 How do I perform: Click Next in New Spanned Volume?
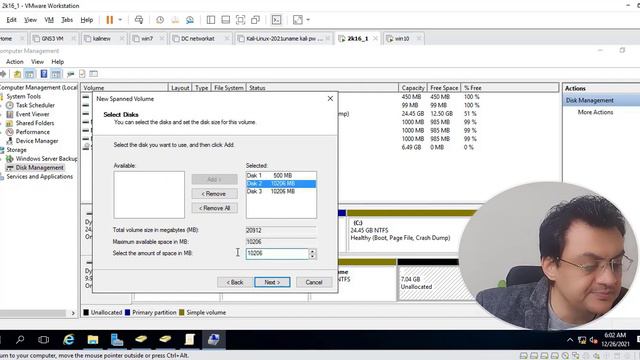pyautogui.click(x=272, y=282)
